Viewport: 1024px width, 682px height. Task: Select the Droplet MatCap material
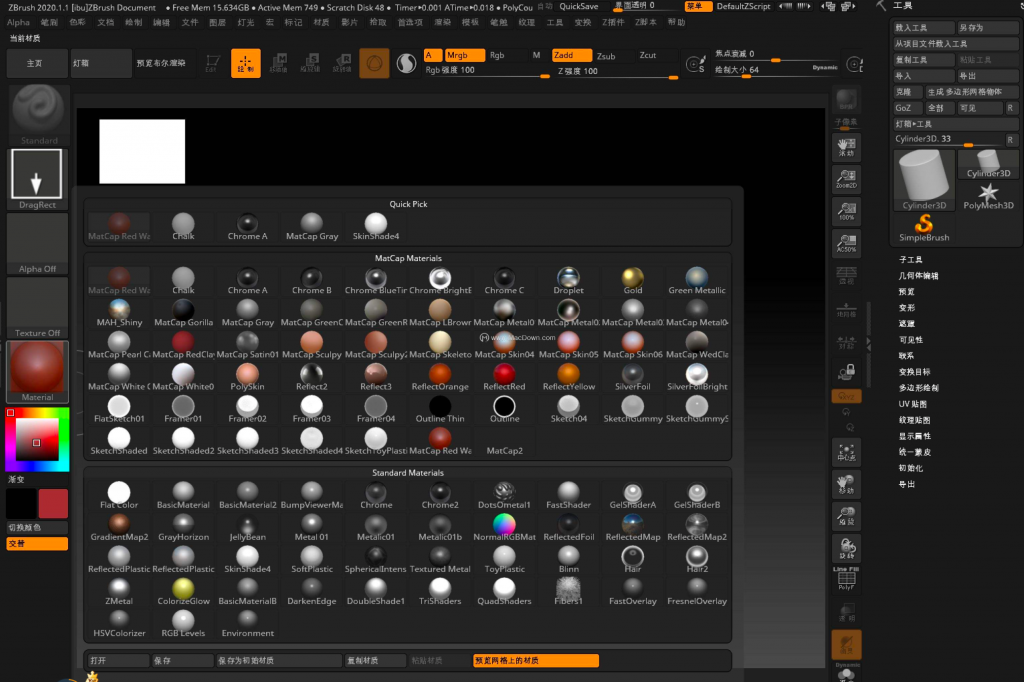568,281
